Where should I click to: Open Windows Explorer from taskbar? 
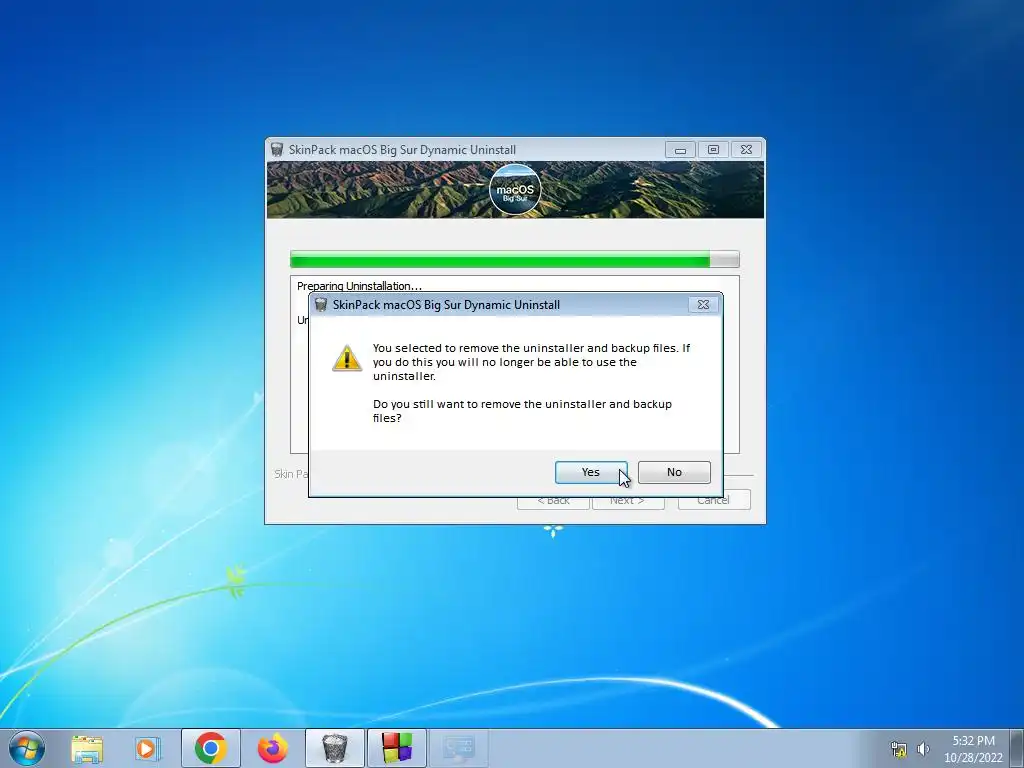[87, 748]
